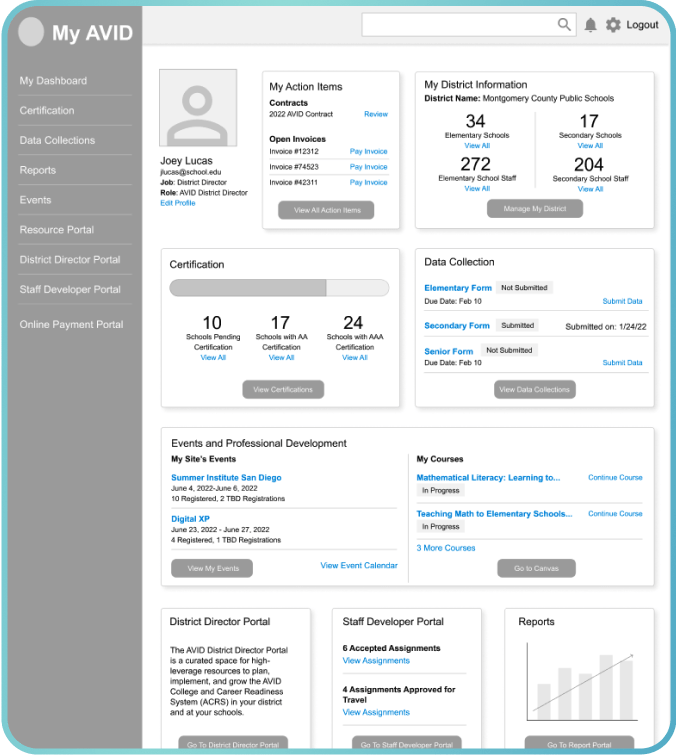Continue Course for Teaching Math to Elementary
The width and height of the screenshot is (676, 755).
coord(615,514)
